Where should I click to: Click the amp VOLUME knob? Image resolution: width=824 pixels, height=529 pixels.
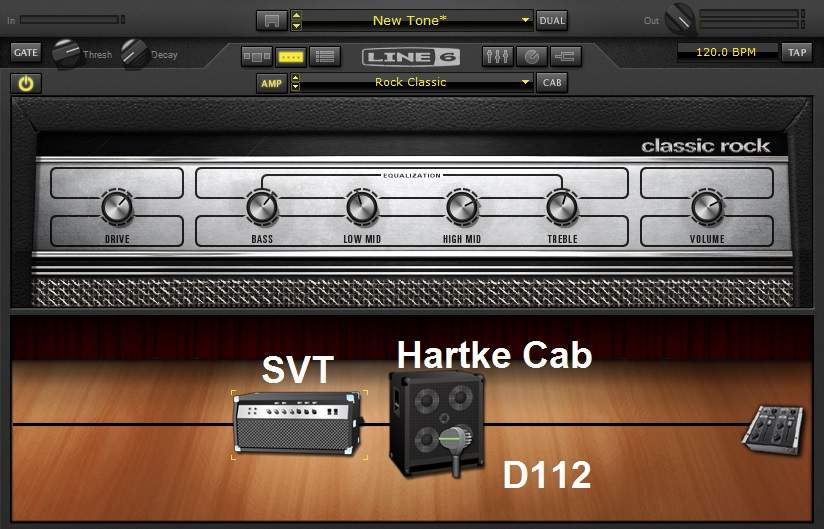click(707, 206)
